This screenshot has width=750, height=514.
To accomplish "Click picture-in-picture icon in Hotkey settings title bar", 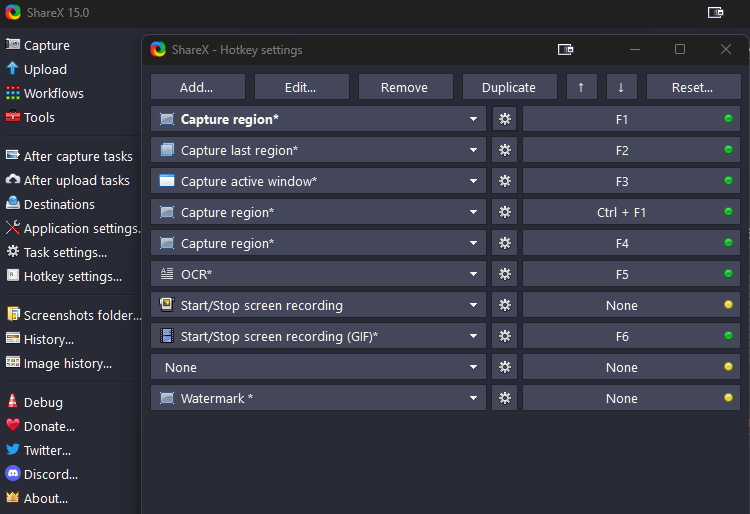I will click(565, 49).
